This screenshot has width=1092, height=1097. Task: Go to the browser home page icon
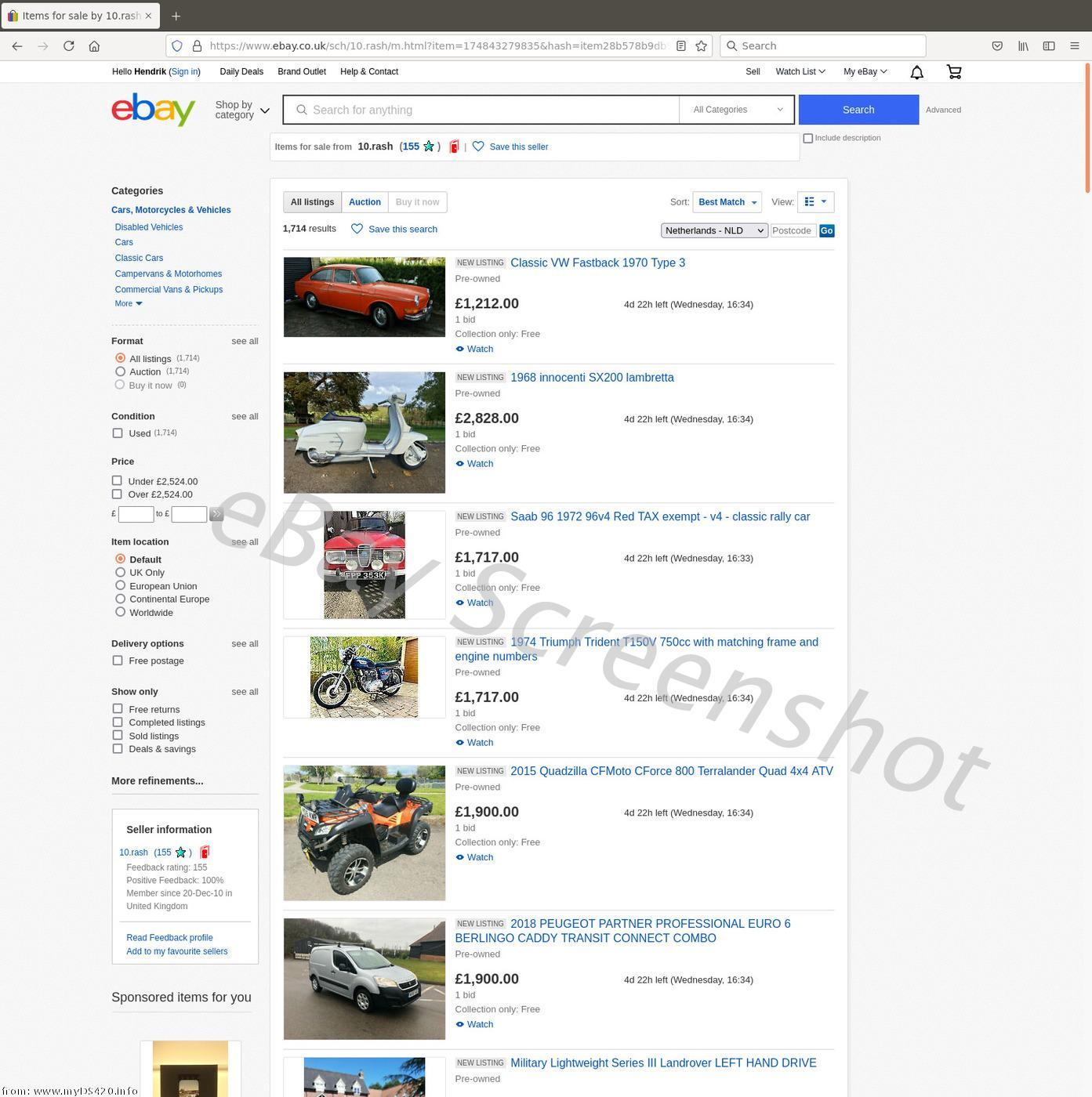point(94,46)
